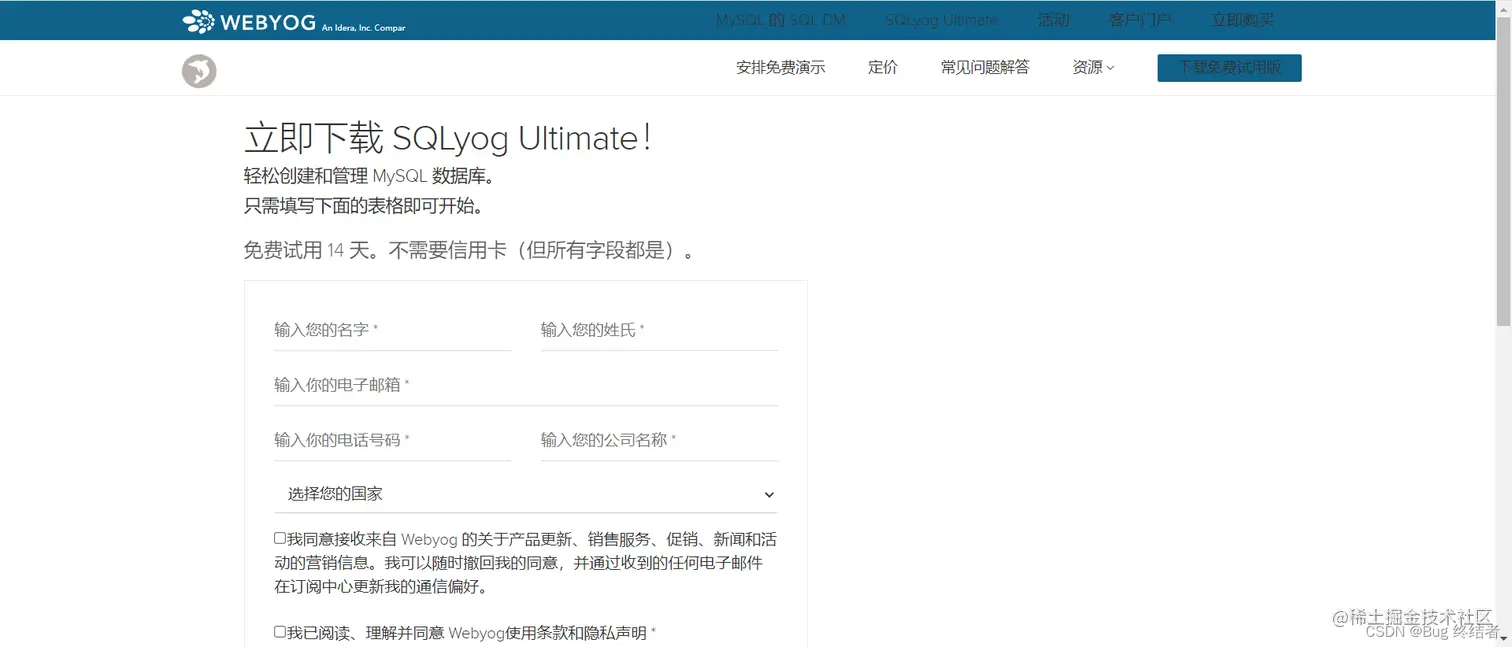Focus the 输入您的姓氏 field
Viewport: 1512px width, 647px height.
coord(659,330)
